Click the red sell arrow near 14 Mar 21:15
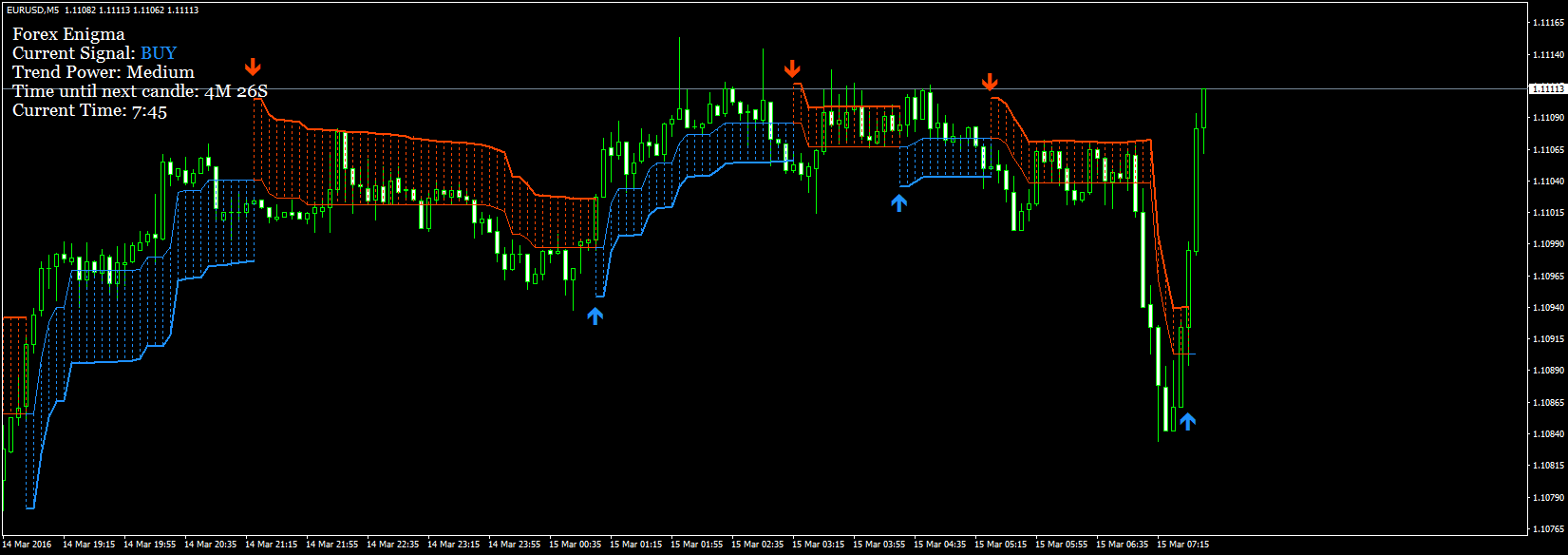The image size is (1568, 555). [x=253, y=67]
